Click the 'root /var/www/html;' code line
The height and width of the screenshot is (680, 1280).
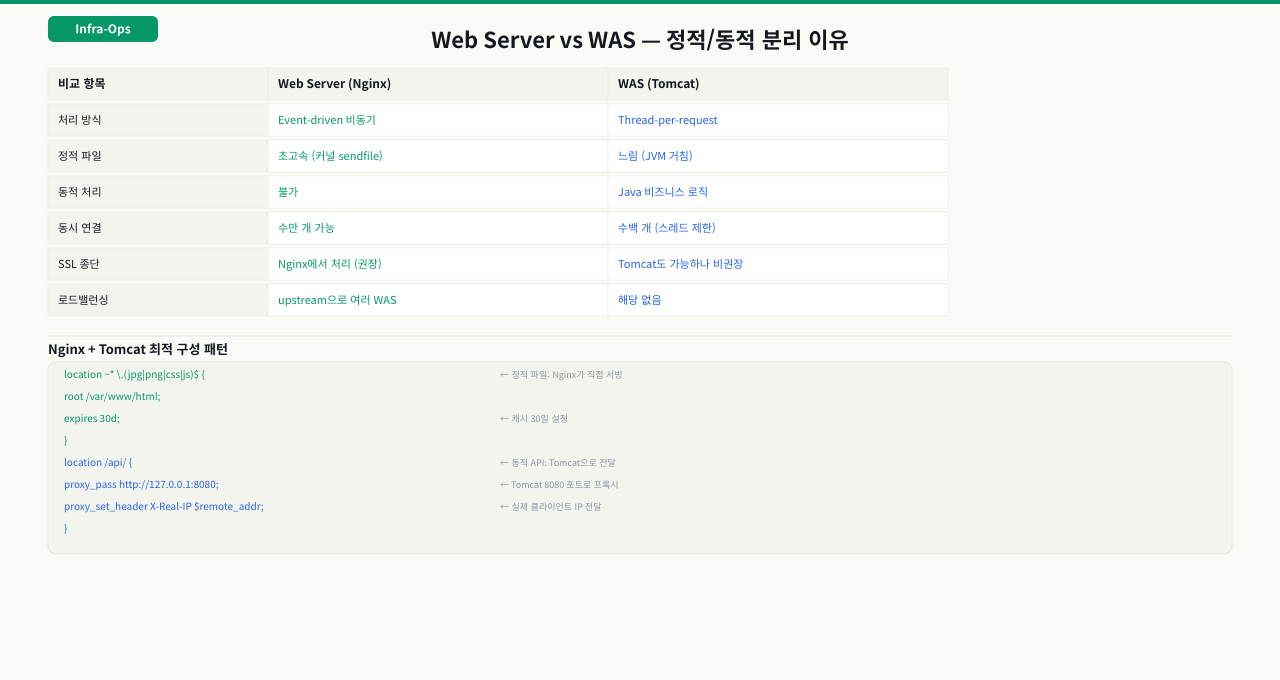tap(112, 396)
